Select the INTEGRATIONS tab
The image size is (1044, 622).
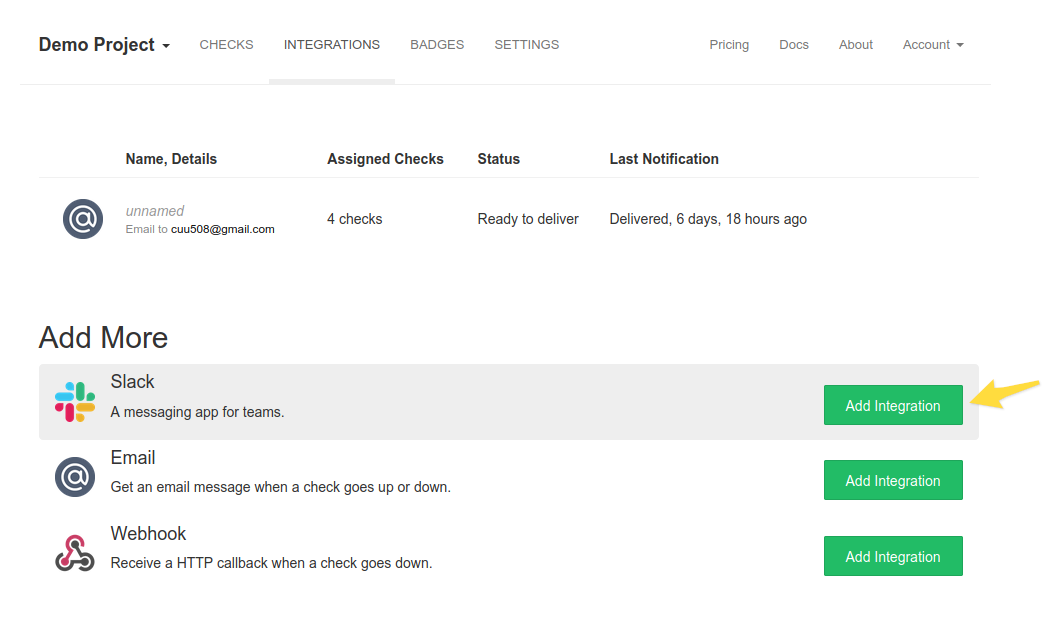coord(331,44)
